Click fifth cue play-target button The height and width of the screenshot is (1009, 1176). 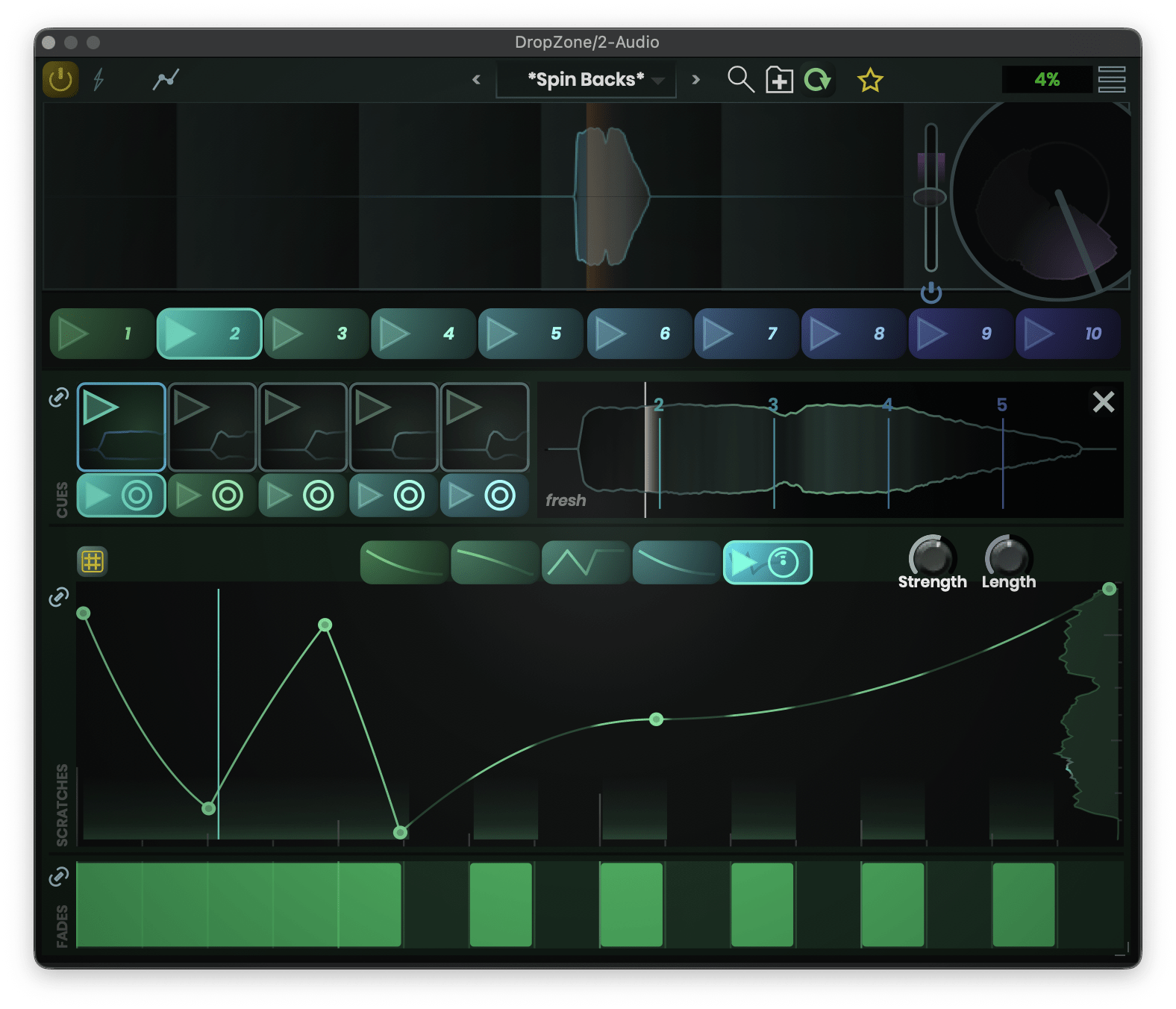tap(484, 496)
